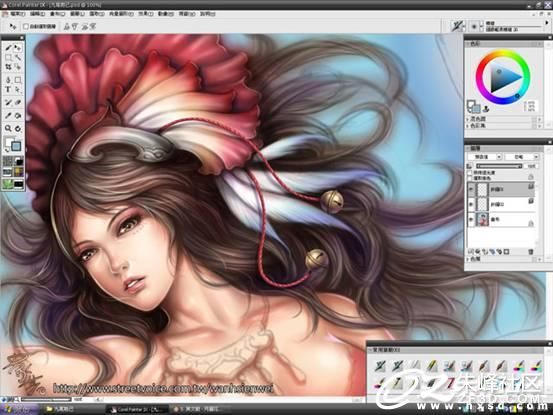The width and height of the screenshot is (553, 415).
Task: Click the Canvas layer thumbnail
Action: coord(482,219)
